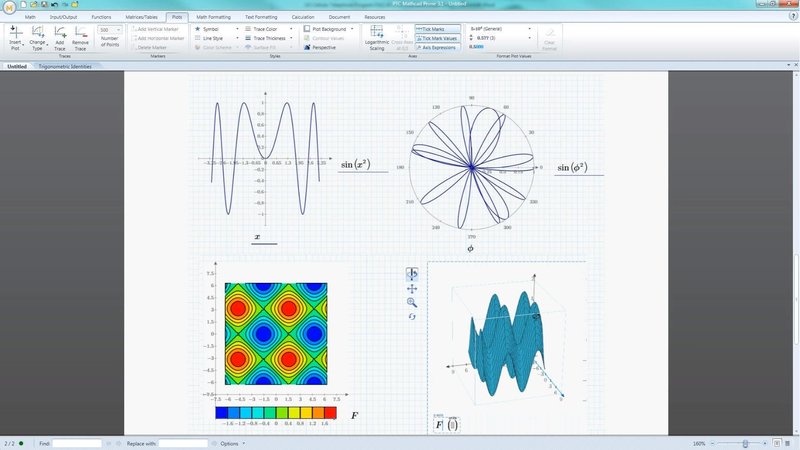Click the zoom slider handle in status bar
This screenshot has width=800, height=450.
click(745, 443)
